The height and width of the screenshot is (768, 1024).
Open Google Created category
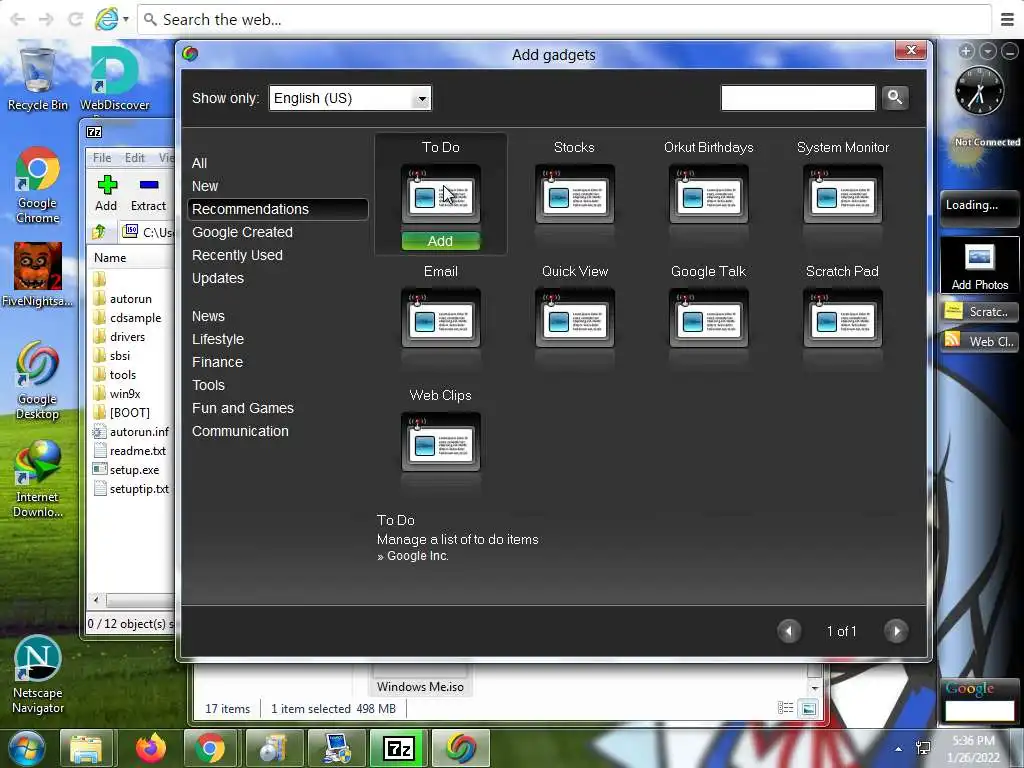tap(242, 232)
